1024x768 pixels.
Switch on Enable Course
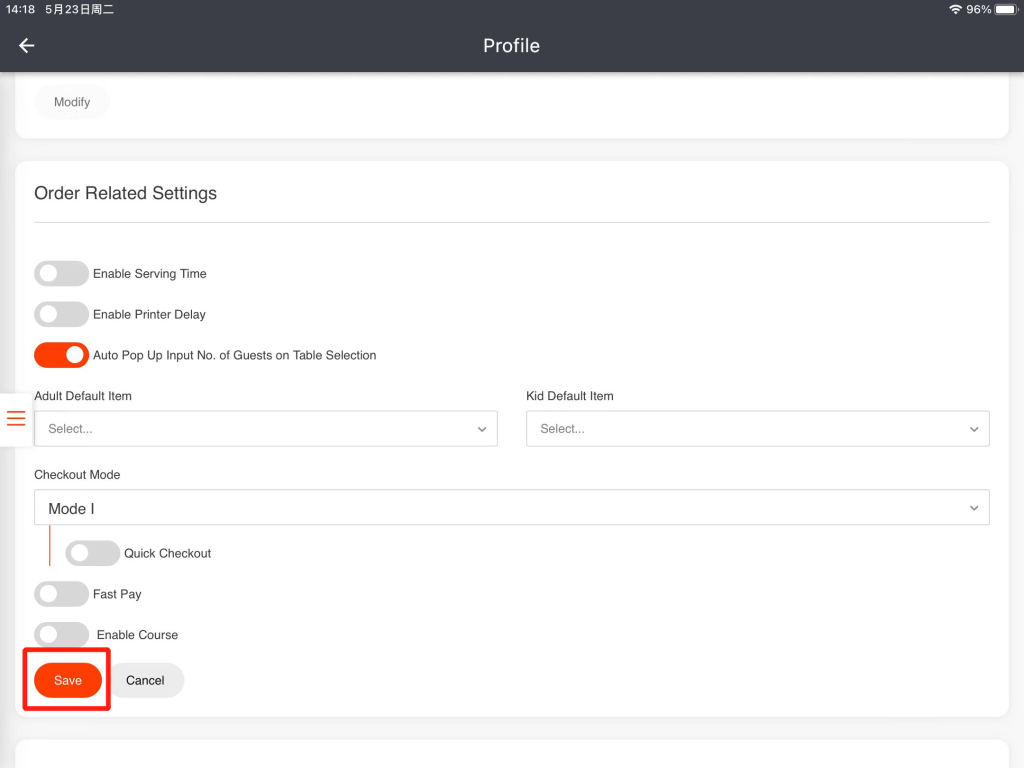tap(61, 635)
